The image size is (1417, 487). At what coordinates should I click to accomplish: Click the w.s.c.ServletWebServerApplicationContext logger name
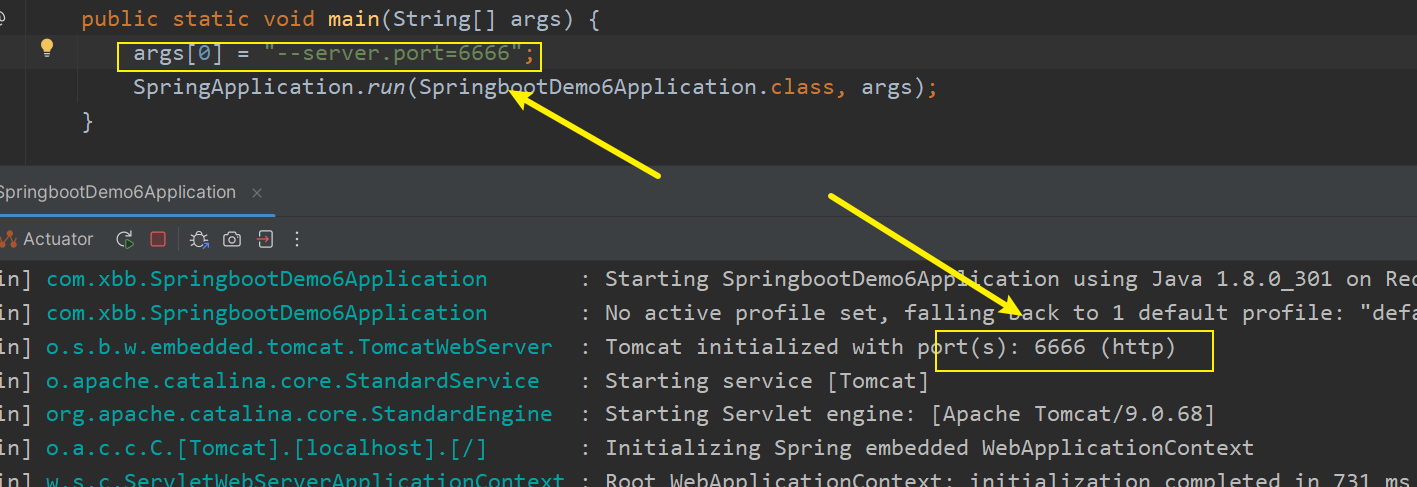pos(305,479)
